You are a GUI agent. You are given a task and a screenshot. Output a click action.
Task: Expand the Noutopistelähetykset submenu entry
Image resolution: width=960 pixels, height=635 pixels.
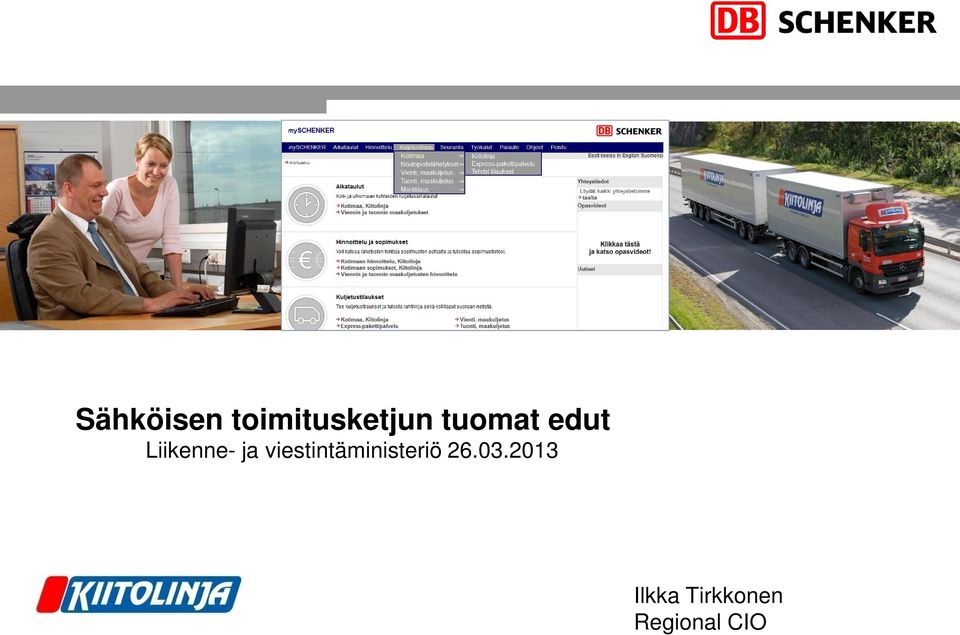click(x=429, y=164)
